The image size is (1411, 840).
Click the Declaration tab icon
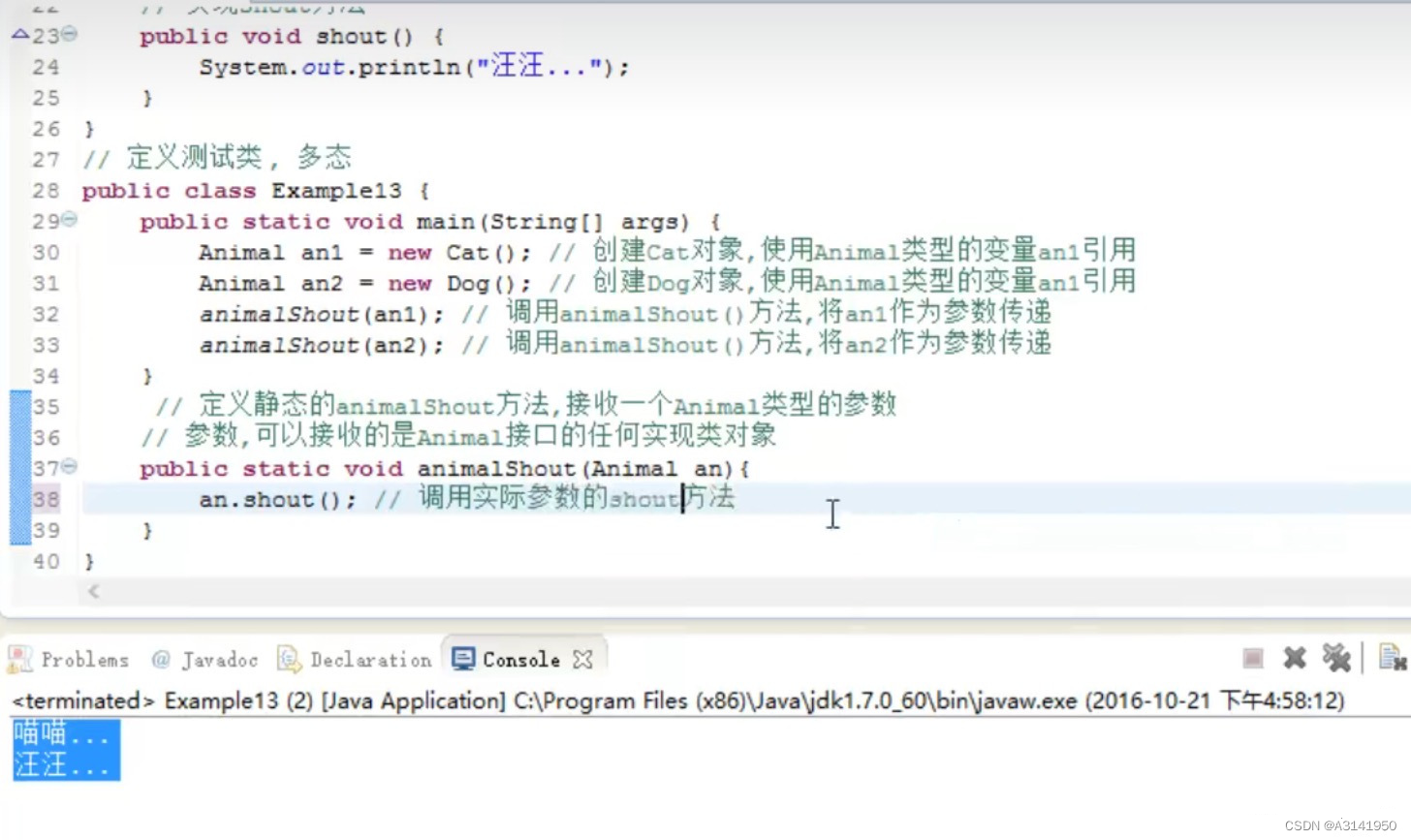[x=289, y=660]
